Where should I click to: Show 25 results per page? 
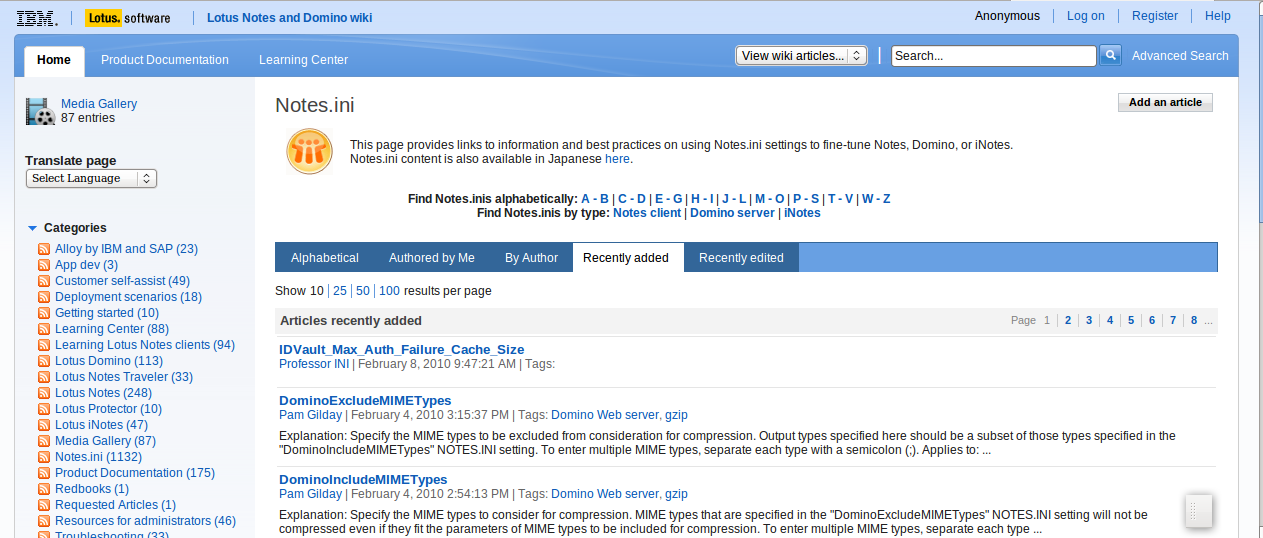tap(340, 291)
